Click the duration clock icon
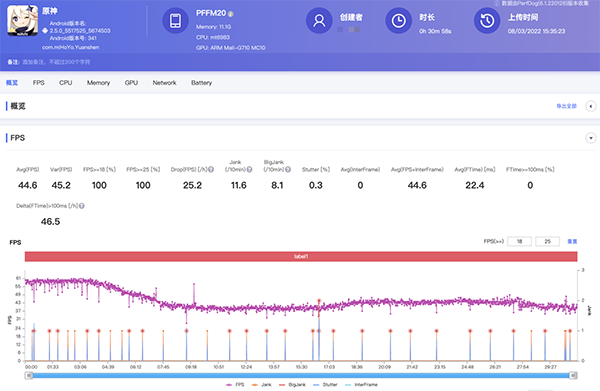Viewport: 600px width, 391px height. (x=398, y=21)
